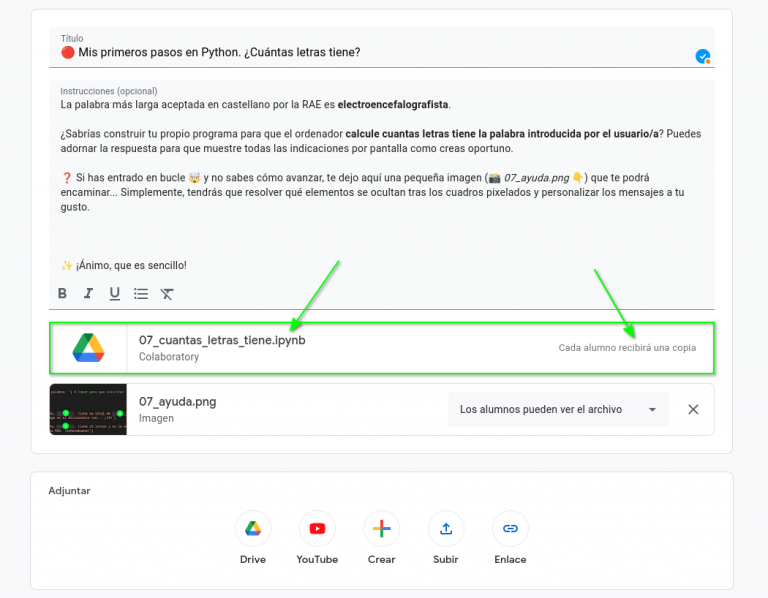
Task: Open the 07_cuantas_letras_tiene.ipynb attachment
Action: pos(222,340)
